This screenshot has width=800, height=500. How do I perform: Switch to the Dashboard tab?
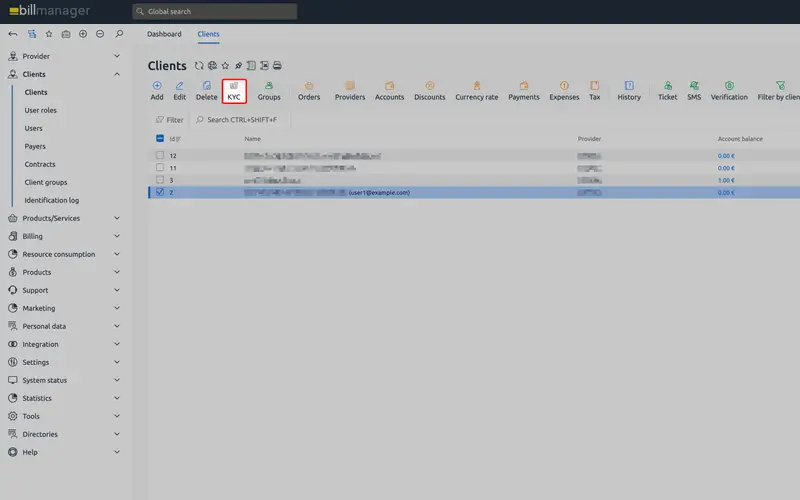[164, 34]
